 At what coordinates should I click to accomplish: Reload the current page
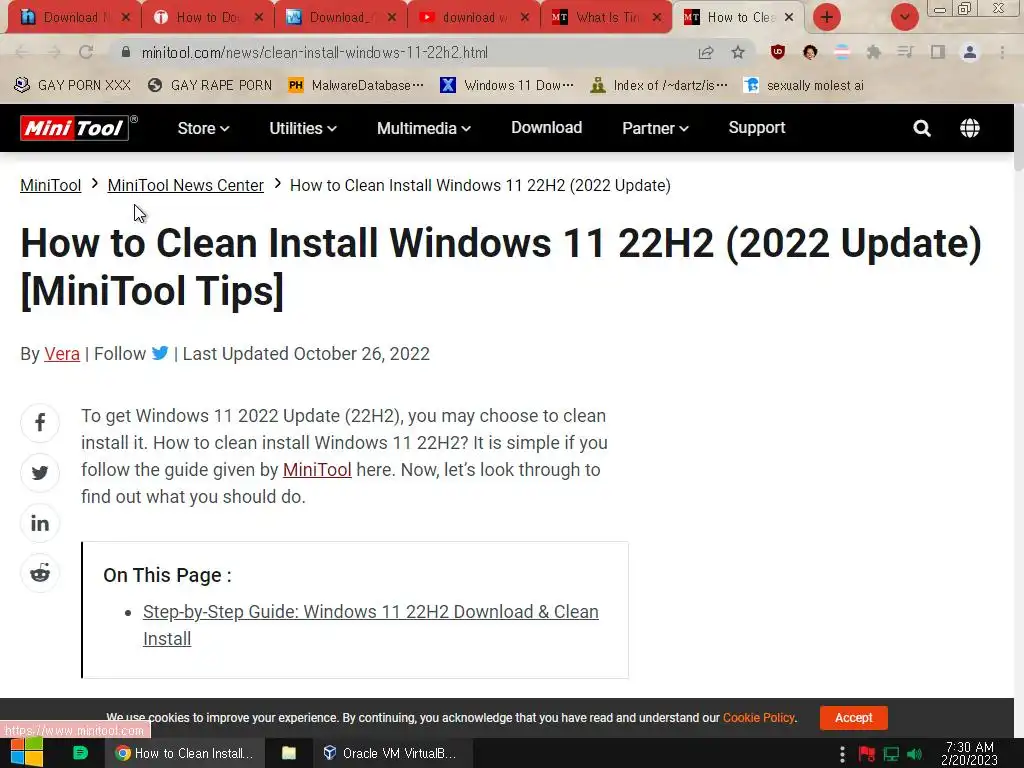pos(86,52)
